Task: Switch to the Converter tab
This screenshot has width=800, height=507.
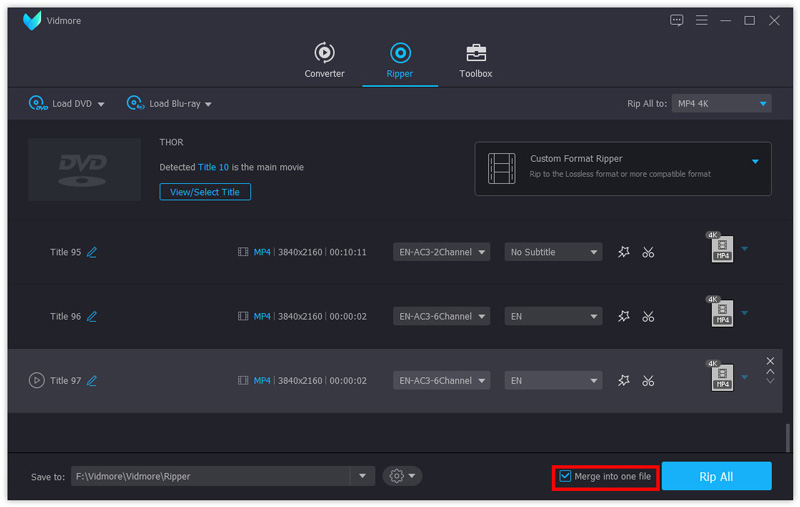Action: click(x=324, y=61)
